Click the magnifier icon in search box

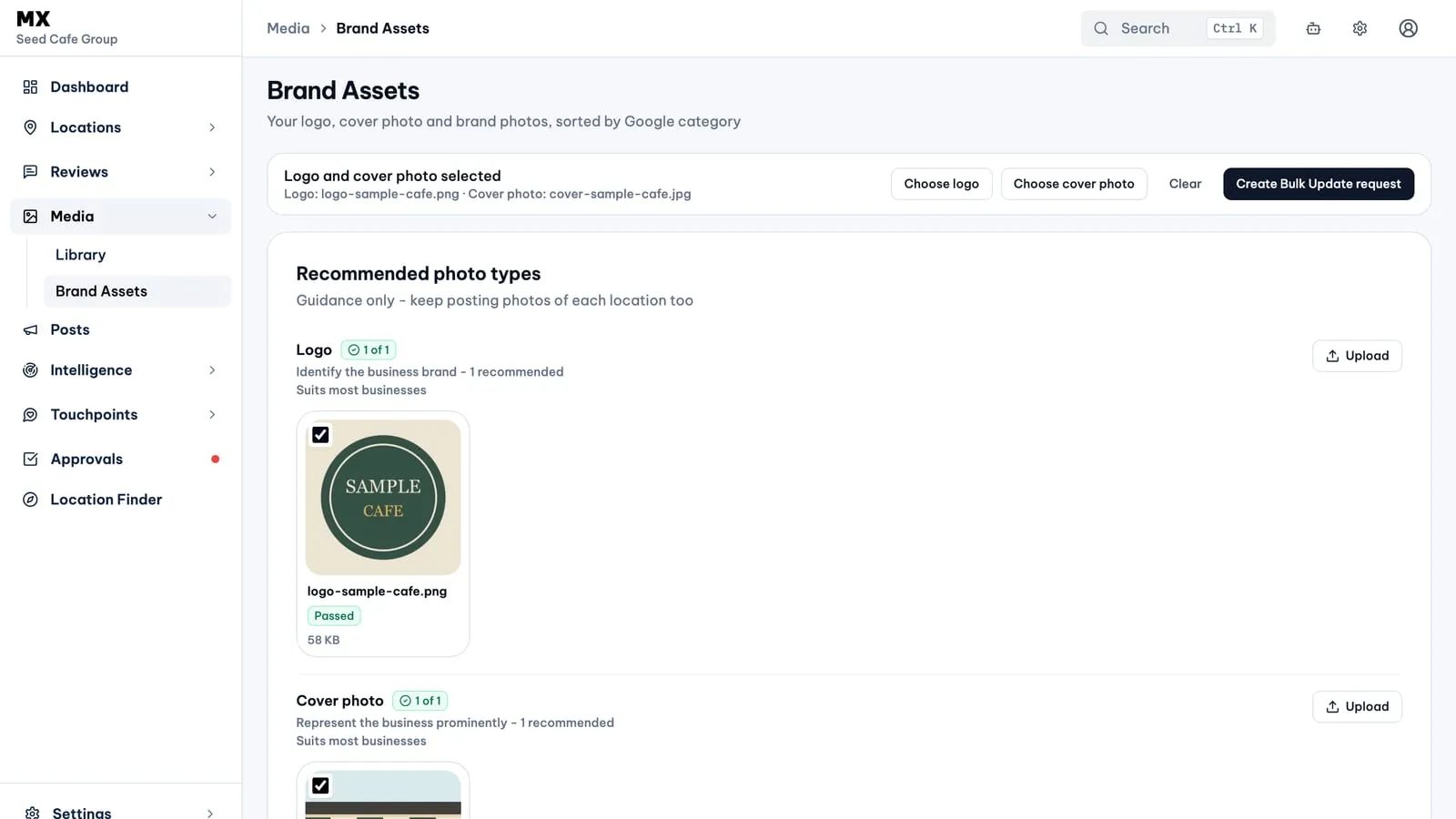click(x=1101, y=28)
